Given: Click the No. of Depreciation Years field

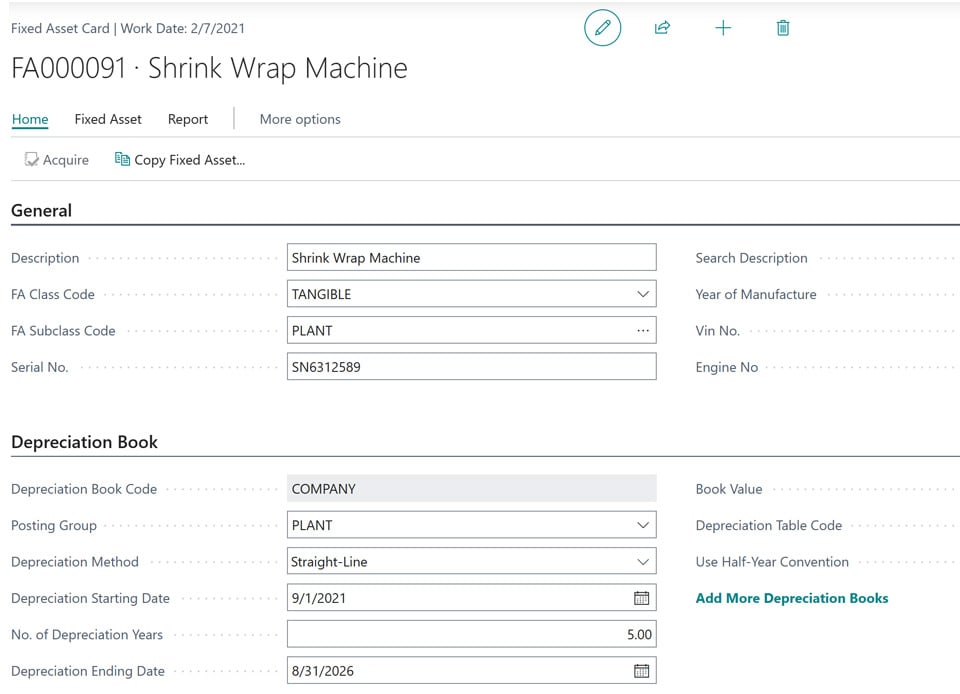Looking at the screenshot, I should pos(471,634).
